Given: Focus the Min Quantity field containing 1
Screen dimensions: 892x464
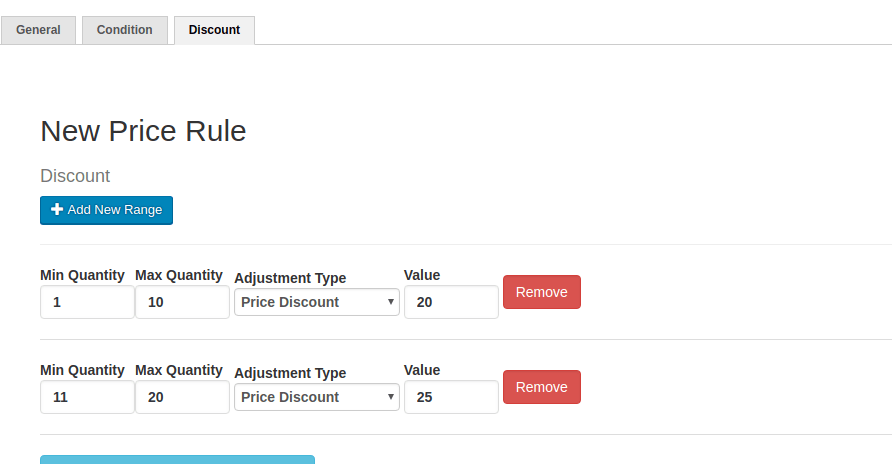Looking at the screenshot, I should 87,302.
